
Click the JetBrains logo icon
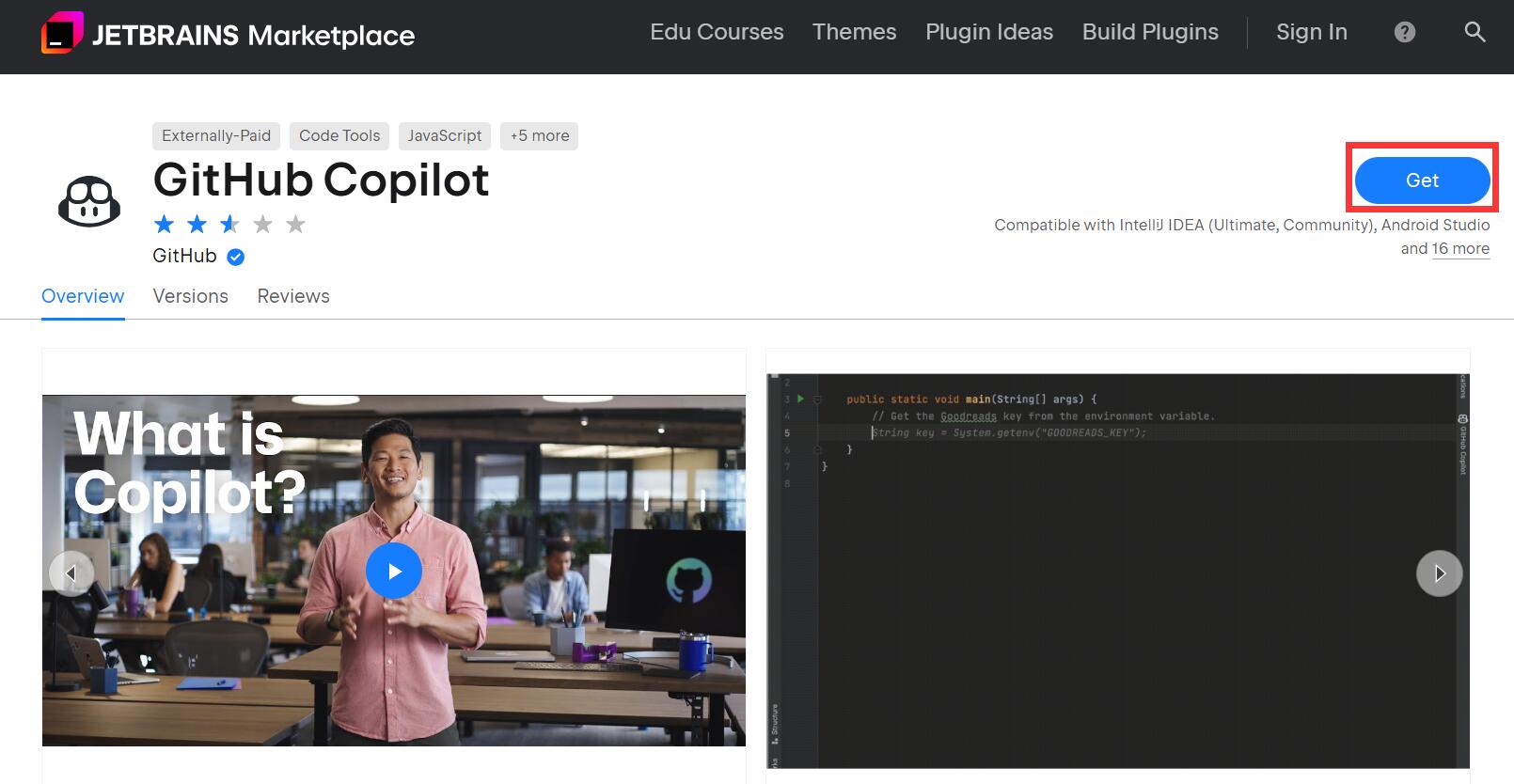[x=62, y=33]
